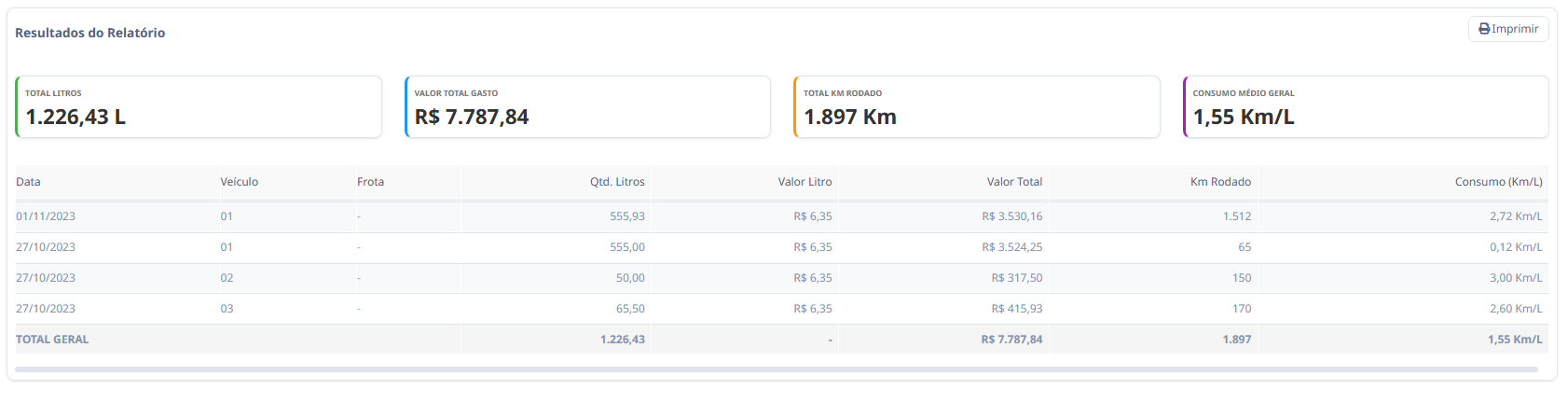Click the Valor Litro column header
Image resolution: width=1568 pixels, height=403 pixels.
coord(805,182)
